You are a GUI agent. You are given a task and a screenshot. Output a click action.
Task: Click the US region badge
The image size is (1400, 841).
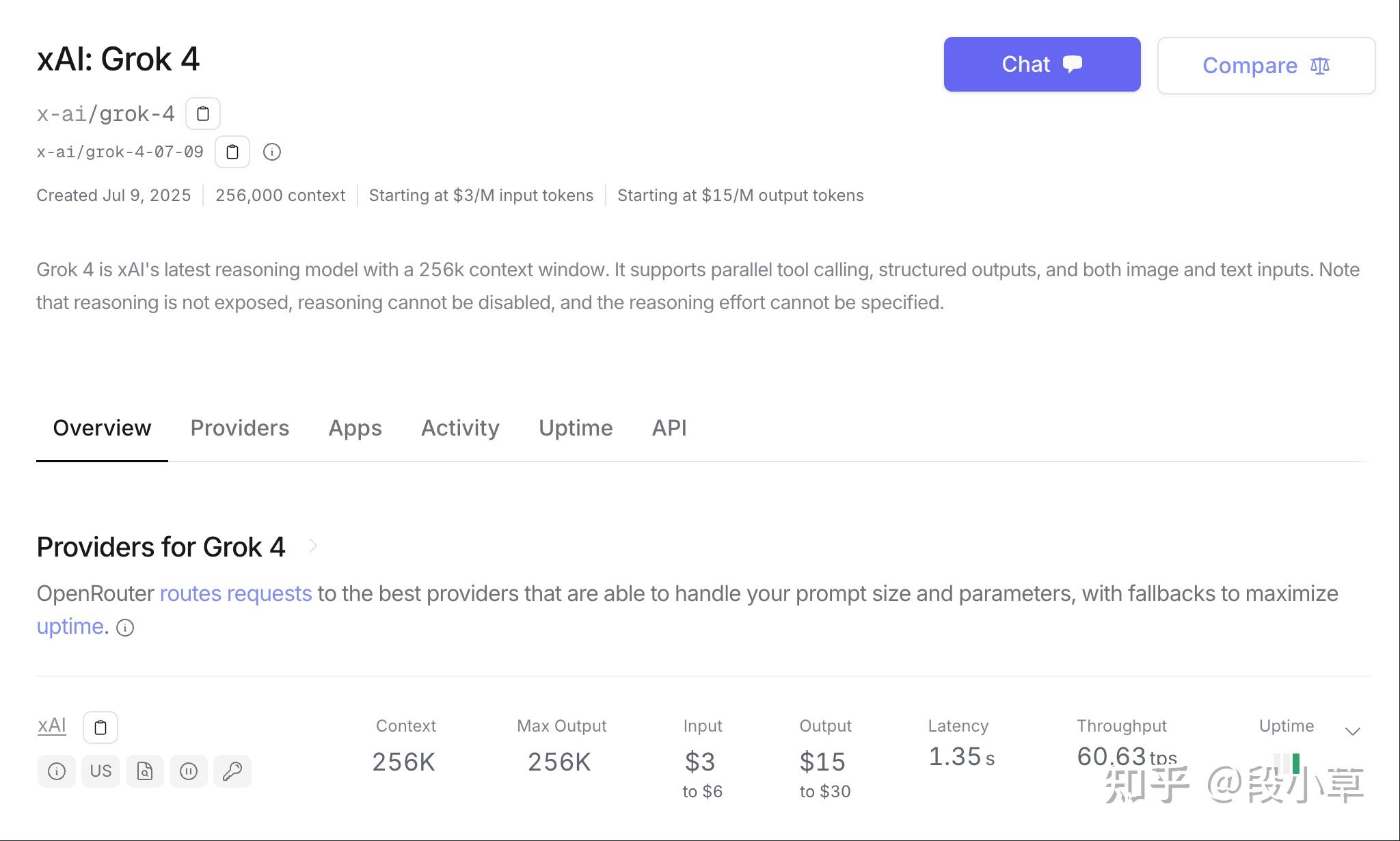[100, 771]
